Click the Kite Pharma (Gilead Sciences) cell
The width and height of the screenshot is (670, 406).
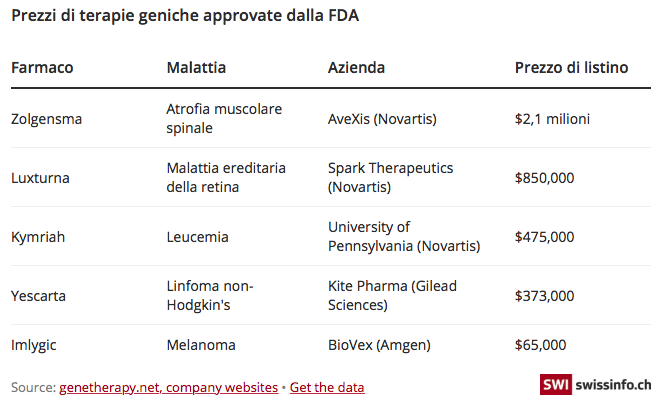(x=392, y=296)
